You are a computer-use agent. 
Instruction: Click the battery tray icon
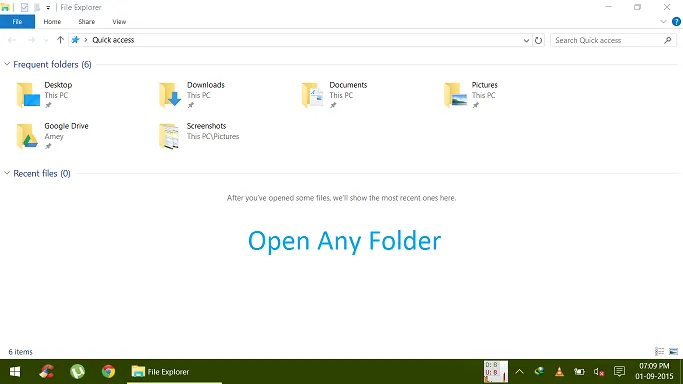click(579, 371)
